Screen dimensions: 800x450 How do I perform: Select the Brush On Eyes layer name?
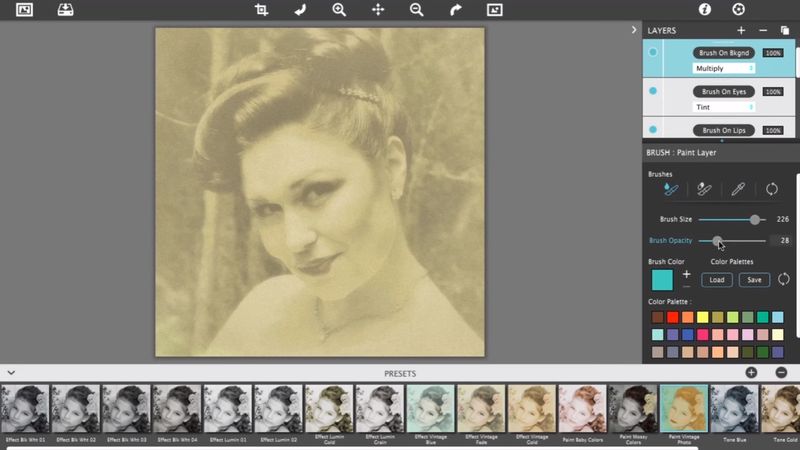pyautogui.click(x=725, y=91)
